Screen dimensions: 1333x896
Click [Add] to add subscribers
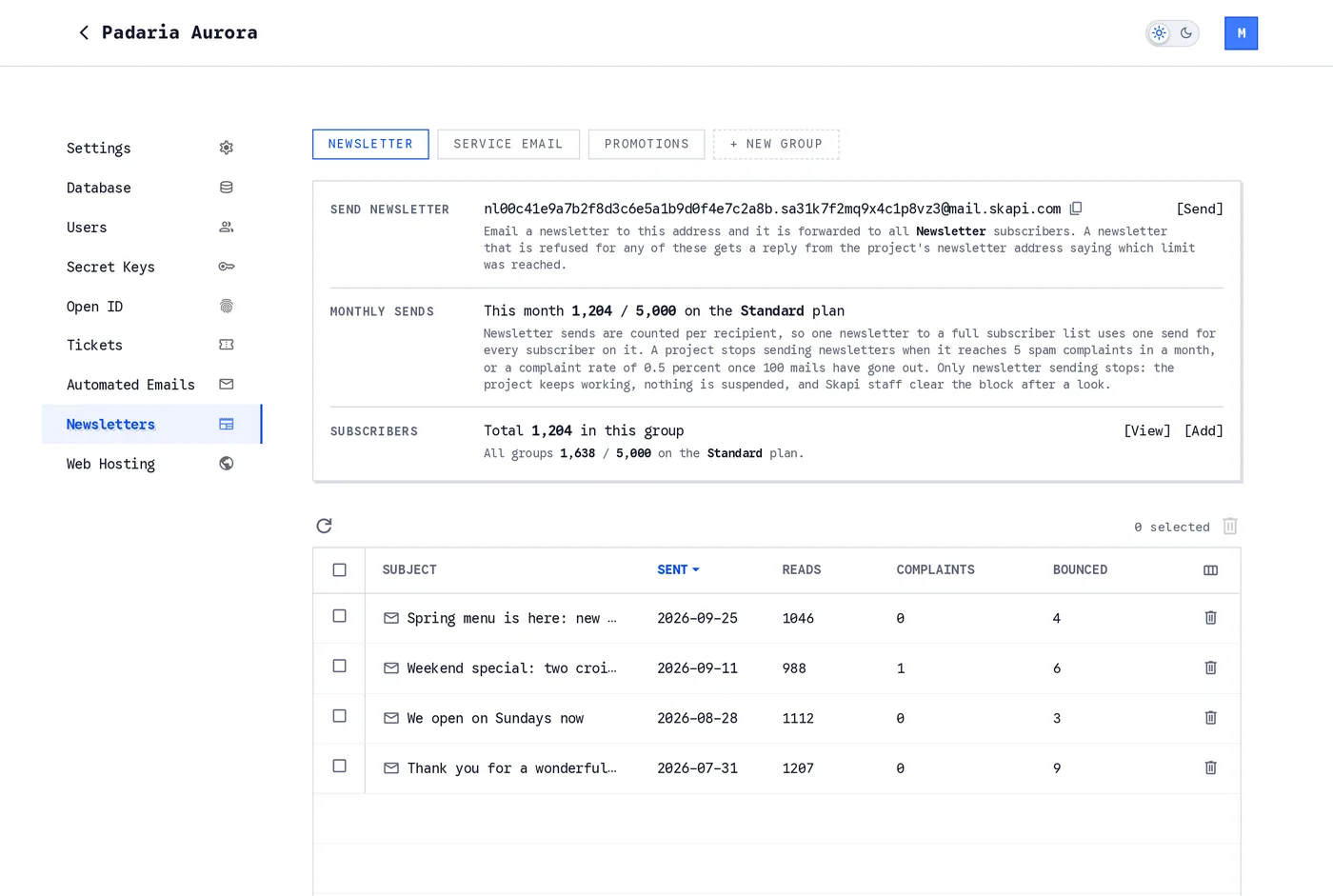(x=1204, y=430)
